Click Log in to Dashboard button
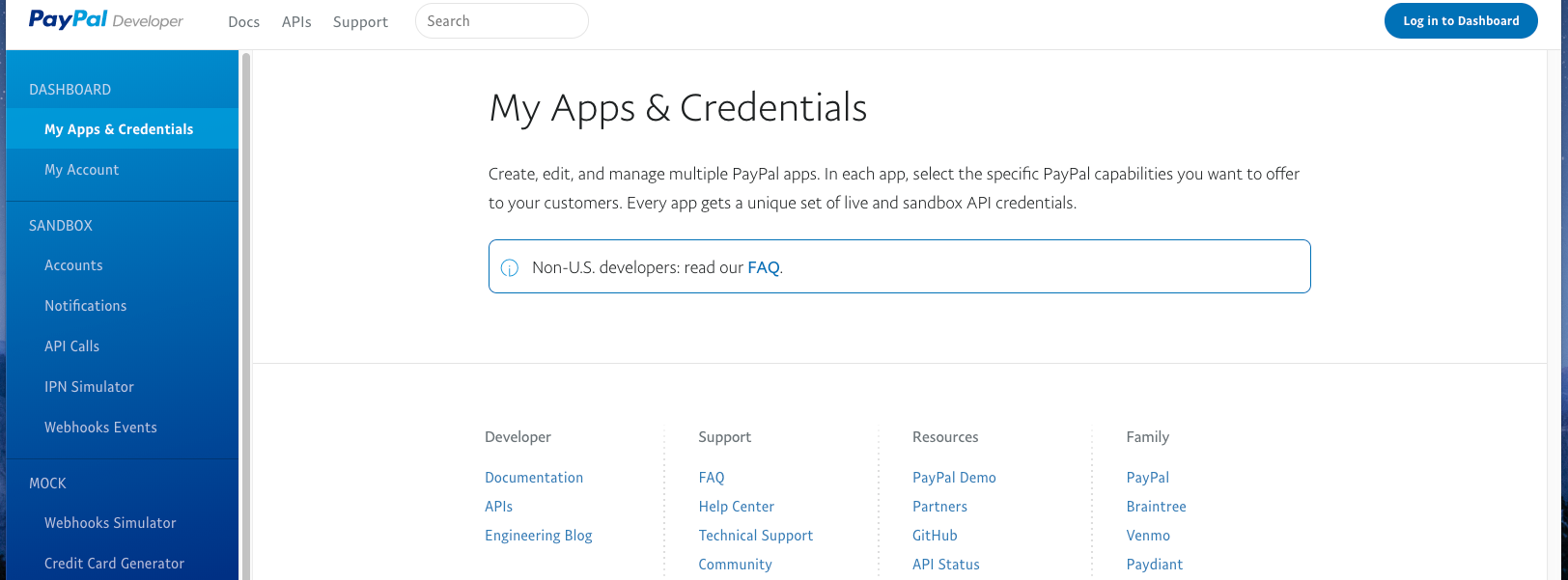 pyautogui.click(x=1461, y=21)
